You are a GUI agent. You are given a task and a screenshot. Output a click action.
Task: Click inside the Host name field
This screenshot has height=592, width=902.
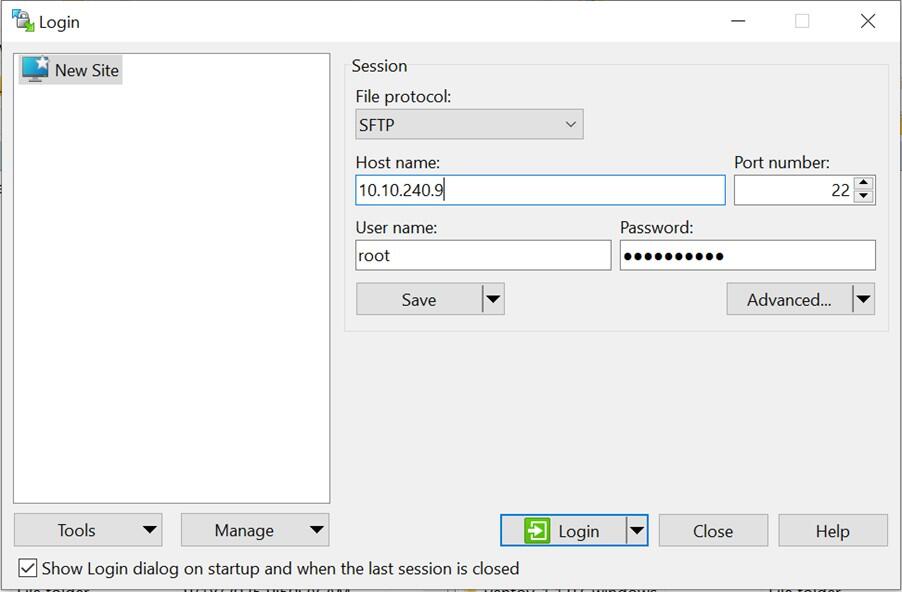(x=540, y=189)
